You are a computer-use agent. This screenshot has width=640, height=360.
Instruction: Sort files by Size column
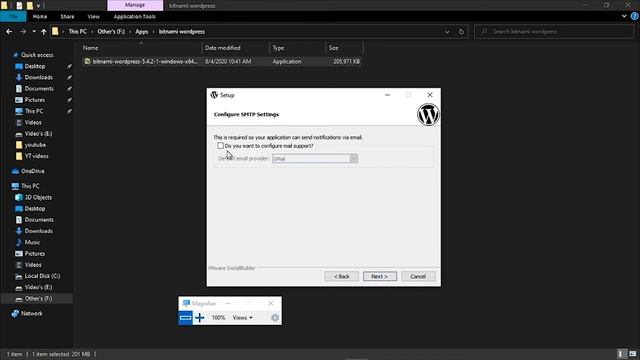[344, 48]
